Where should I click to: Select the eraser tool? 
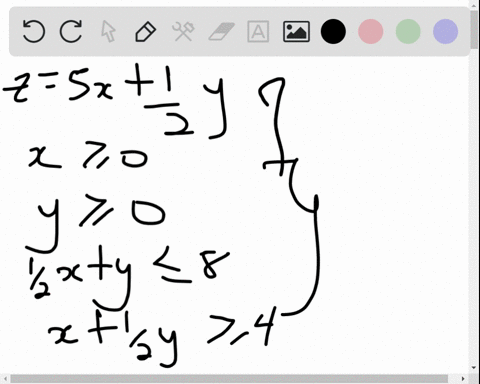pyautogui.click(x=222, y=31)
